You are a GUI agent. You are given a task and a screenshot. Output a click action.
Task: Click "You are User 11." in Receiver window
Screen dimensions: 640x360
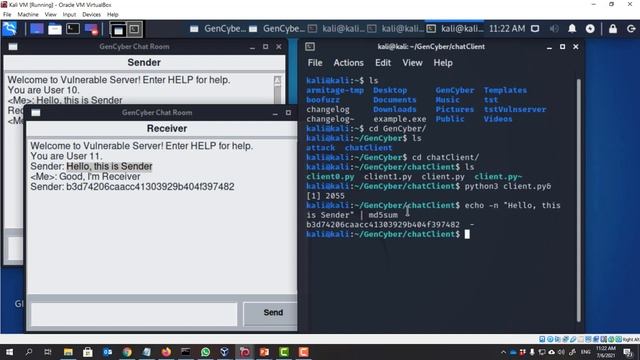[66, 156]
